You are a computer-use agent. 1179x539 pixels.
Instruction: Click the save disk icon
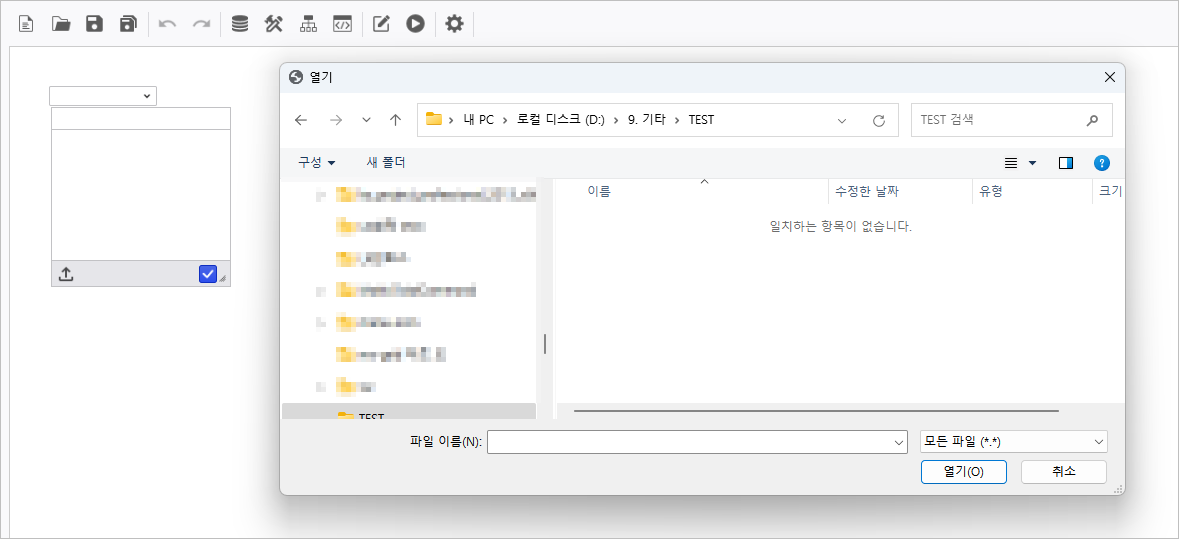tap(94, 23)
